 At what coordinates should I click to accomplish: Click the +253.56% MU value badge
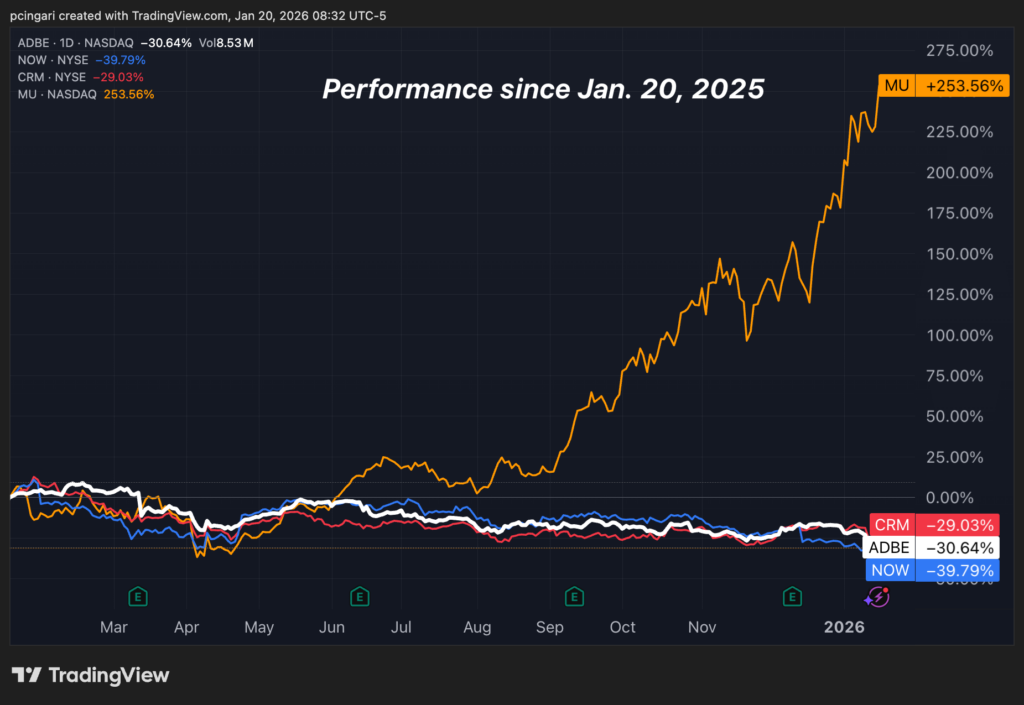click(x=958, y=86)
